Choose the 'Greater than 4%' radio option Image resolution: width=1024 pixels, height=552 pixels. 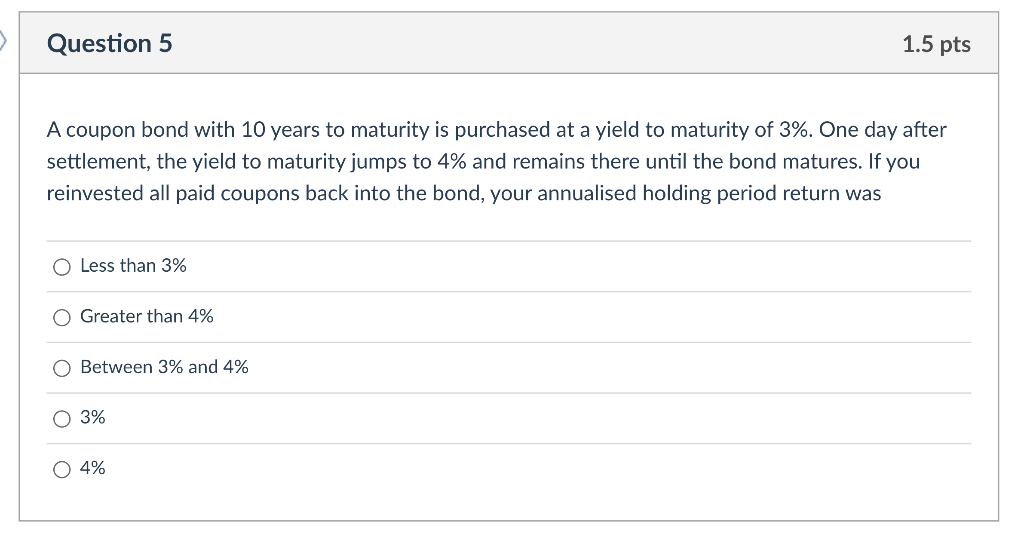point(62,317)
